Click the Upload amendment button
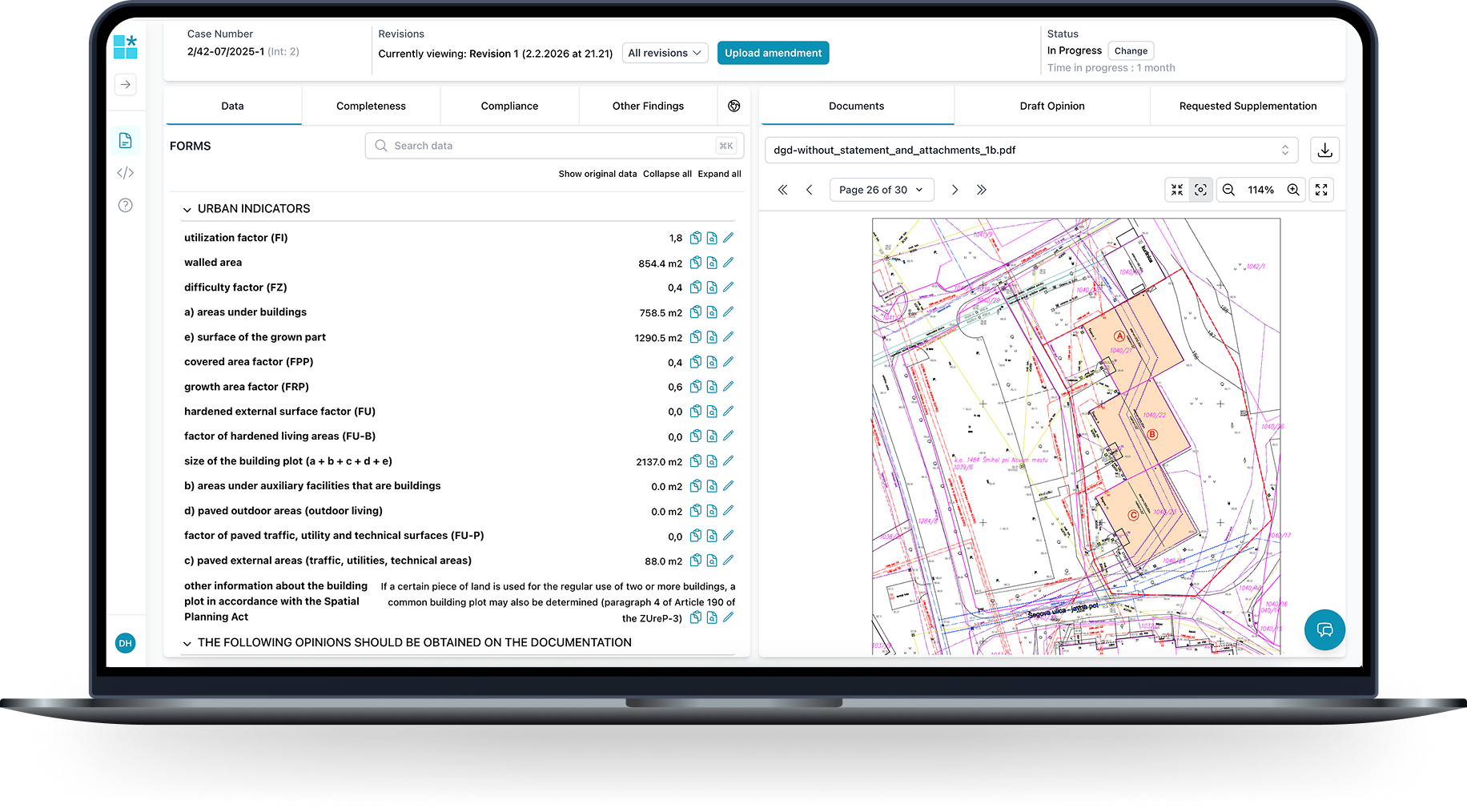The width and height of the screenshot is (1467, 812). pyautogui.click(x=773, y=53)
